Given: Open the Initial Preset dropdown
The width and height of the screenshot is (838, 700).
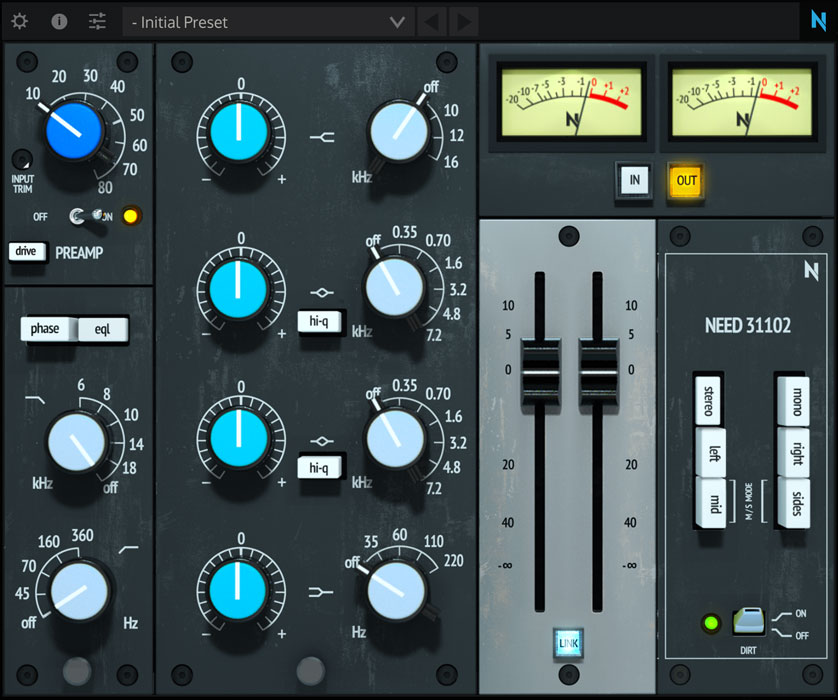Looking at the screenshot, I should click(x=268, y=22).
